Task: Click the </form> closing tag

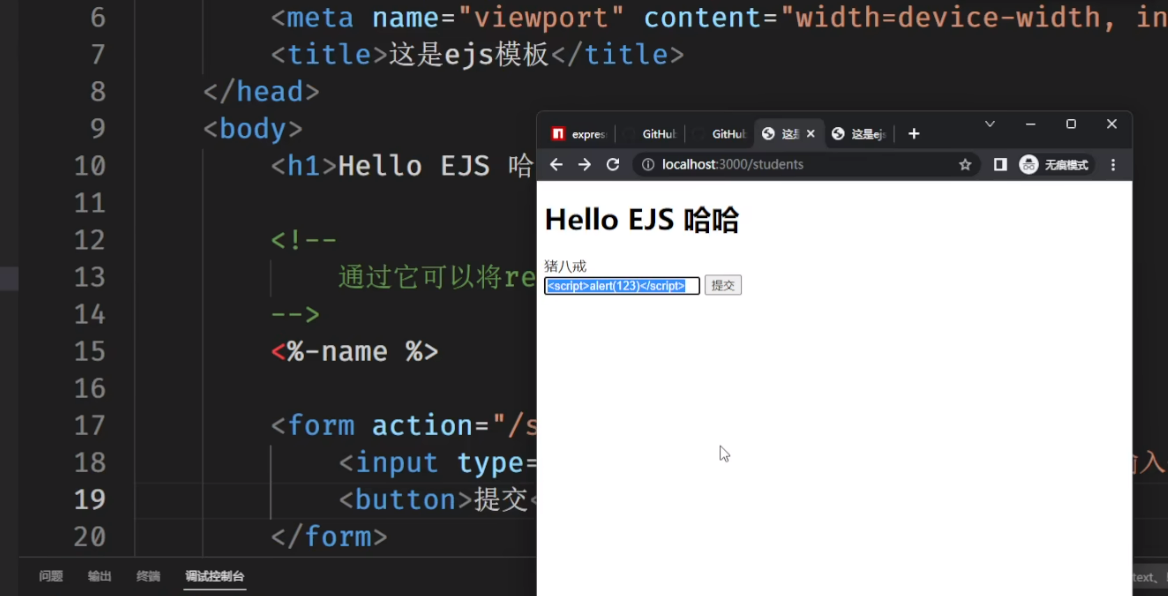Action: click(x=328, y=537)
